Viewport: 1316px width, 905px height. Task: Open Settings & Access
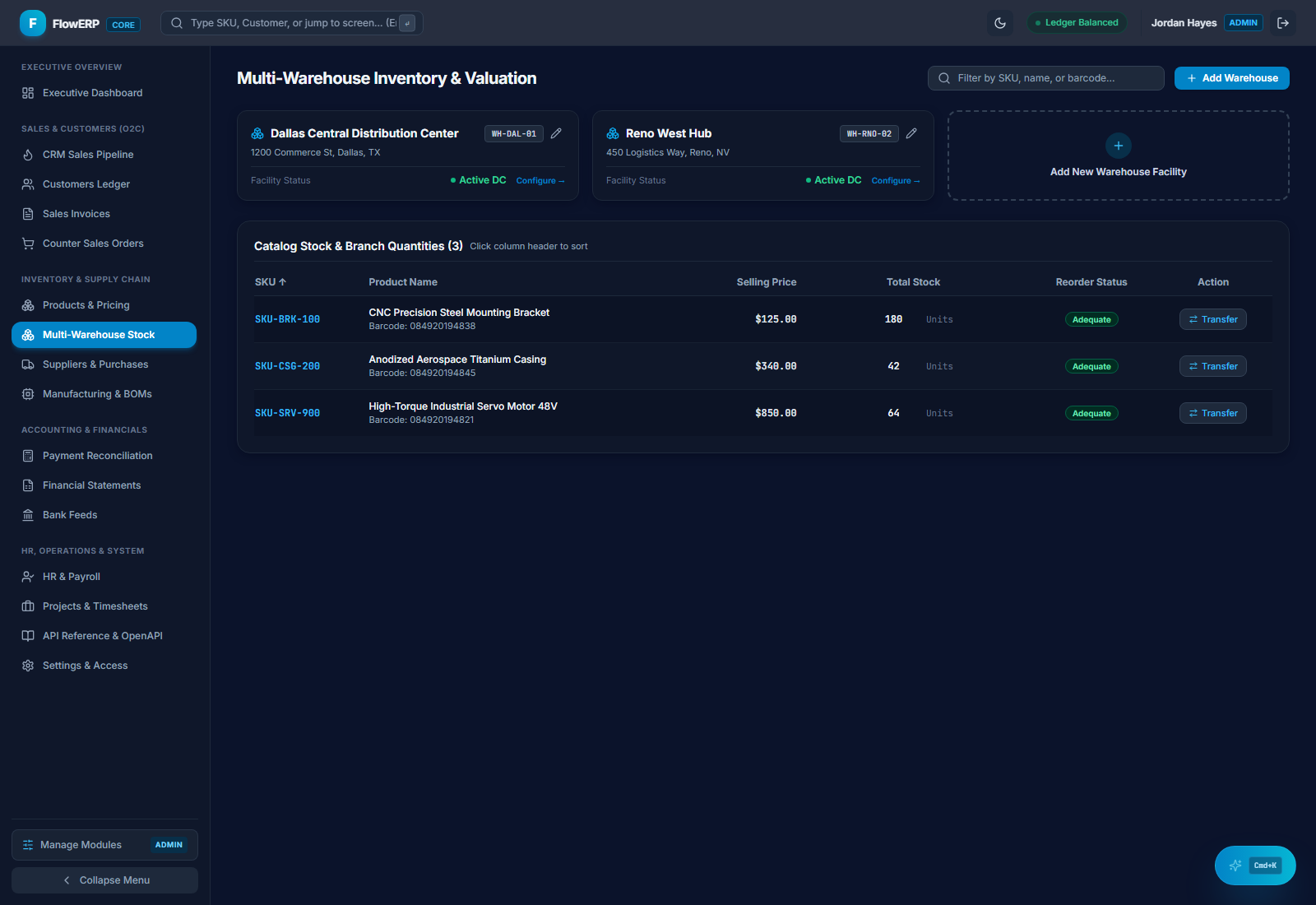tap(104, 666)
